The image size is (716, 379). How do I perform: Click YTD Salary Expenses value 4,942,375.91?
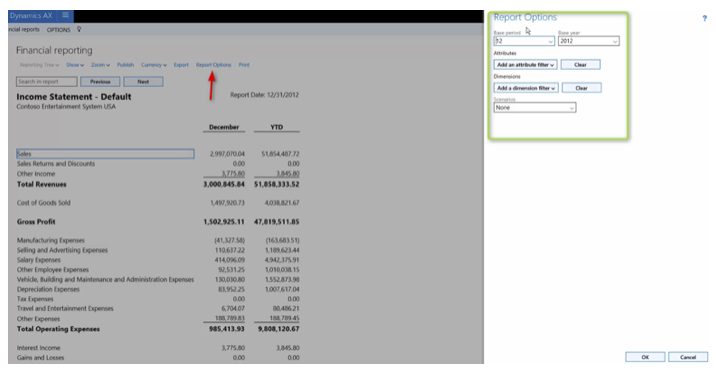(282, 260)
